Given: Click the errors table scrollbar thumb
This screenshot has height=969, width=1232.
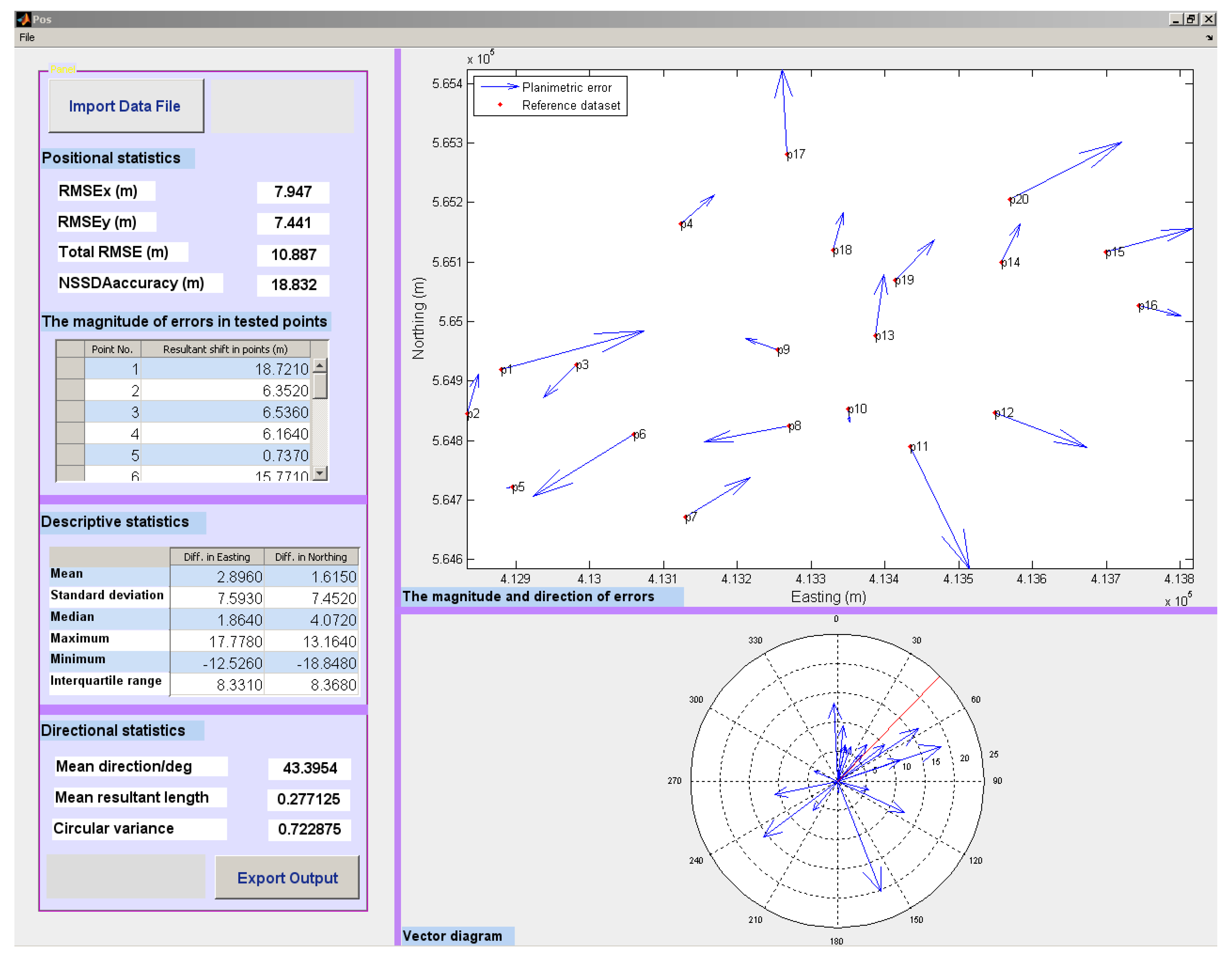Looking at the screenshot, I should click(320, 386).
